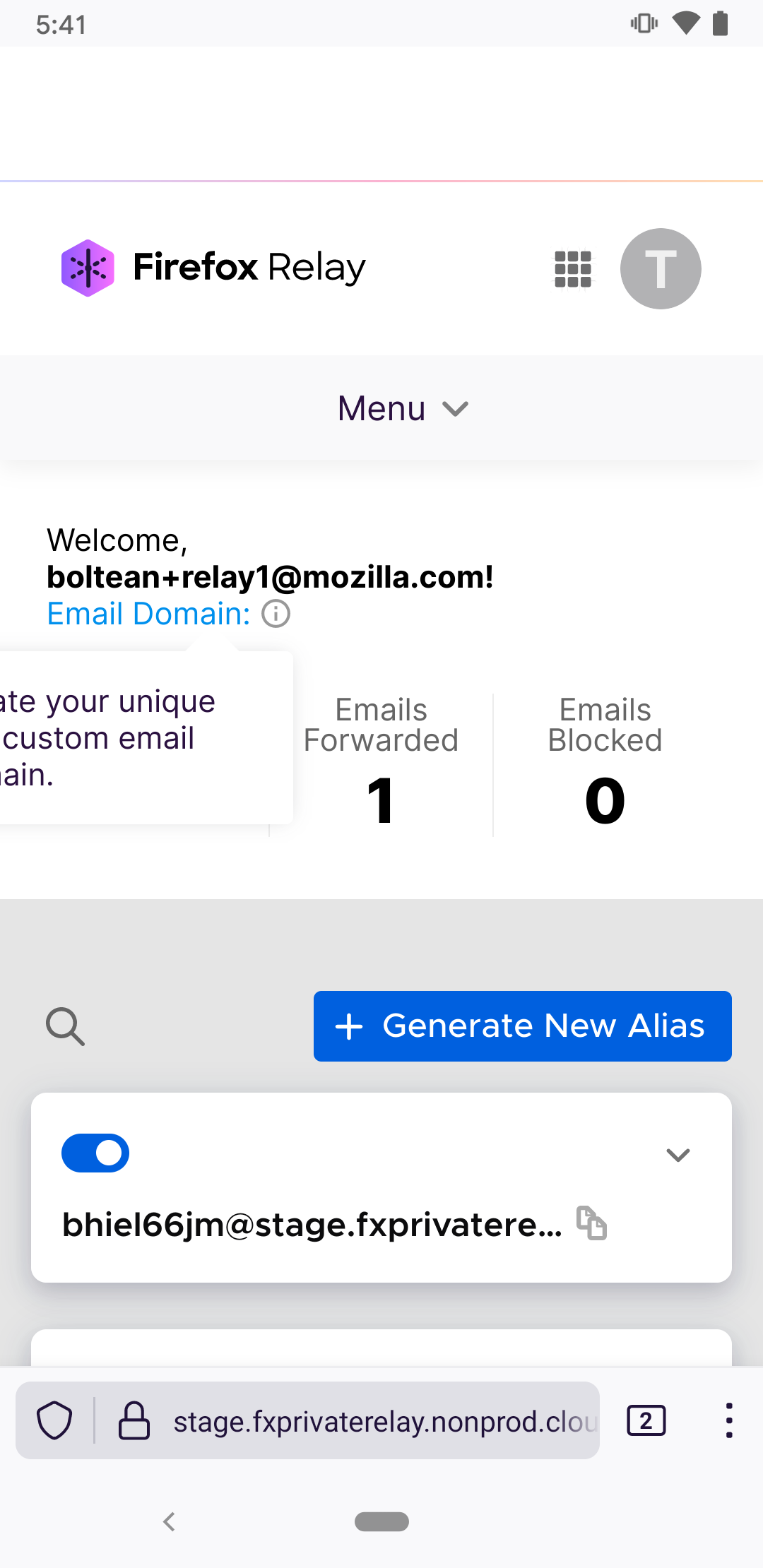Open the tracking protection shield icon
Image resolution: width=763 pixels, height=1568 pixels.
coord(55,1420)
